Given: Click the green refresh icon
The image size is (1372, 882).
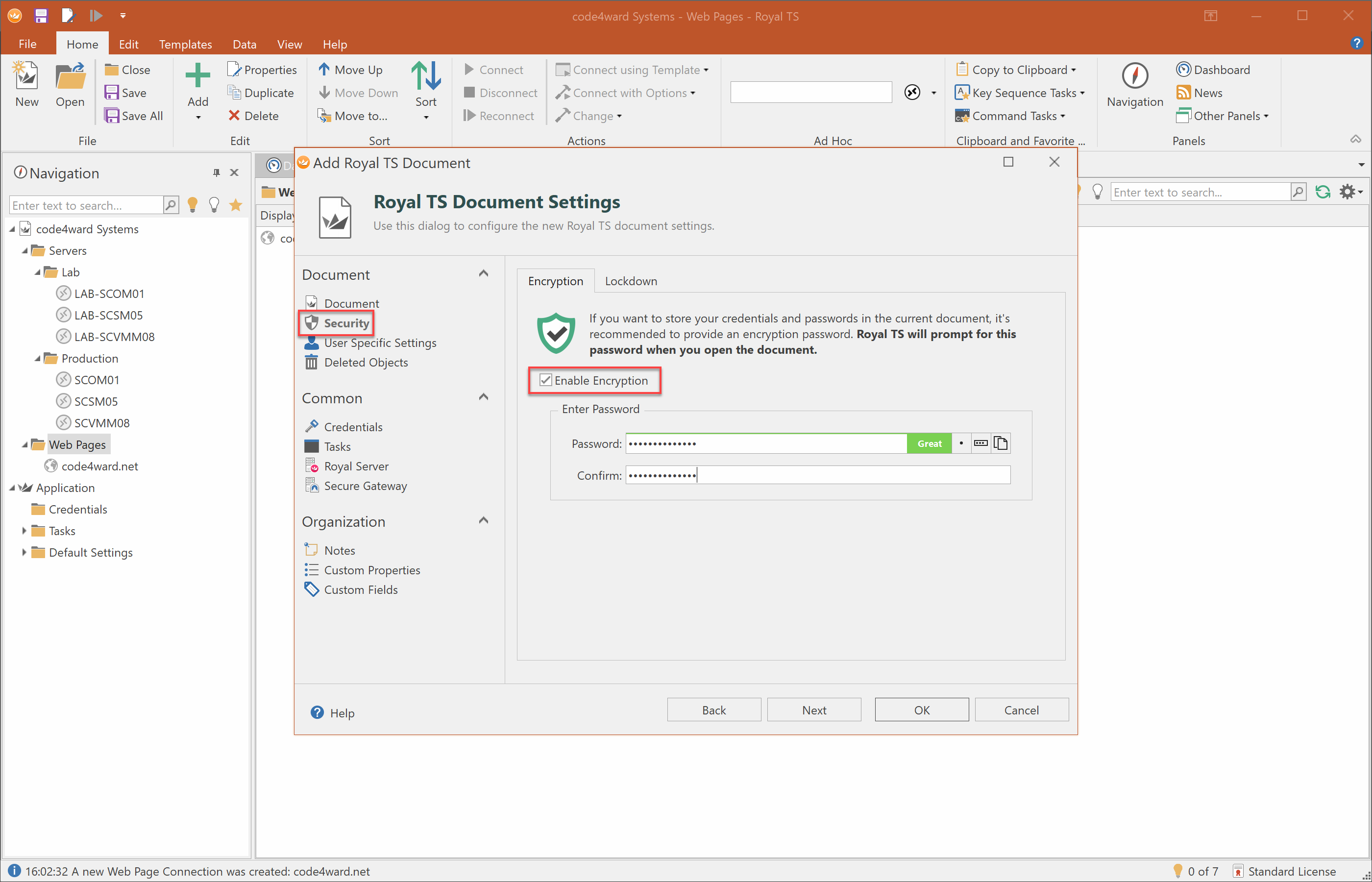Looking at the screenshot, I should (x=1323, y=192).
